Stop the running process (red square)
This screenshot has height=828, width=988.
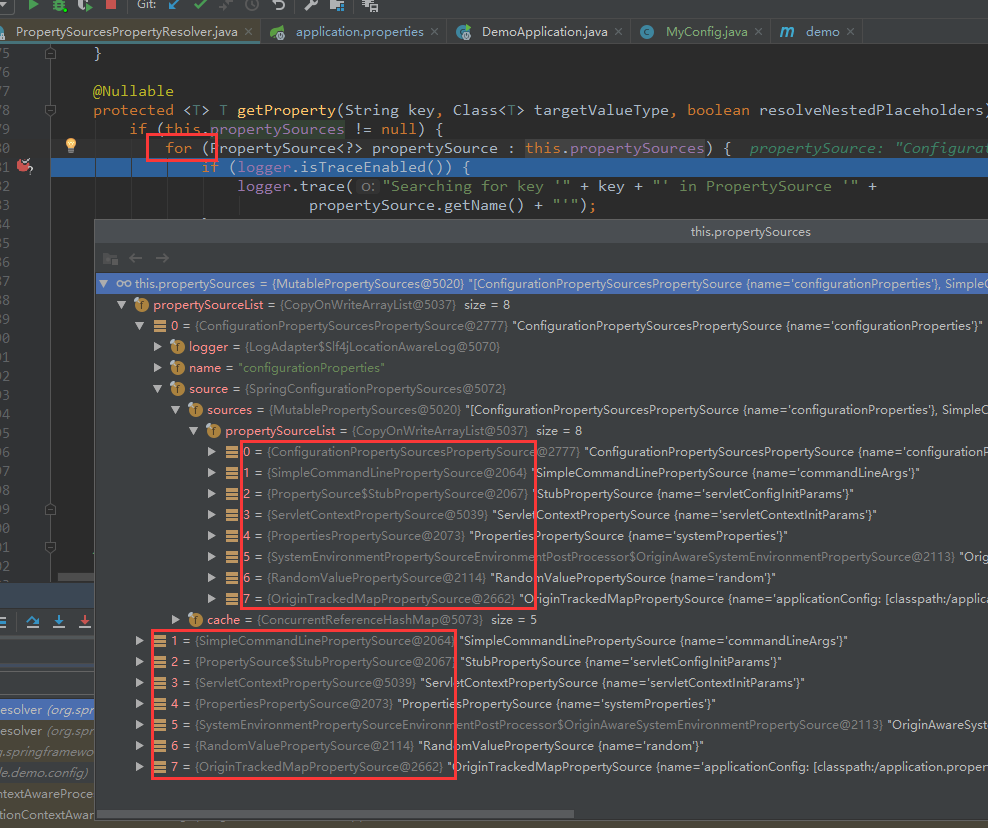tap(111, 4)
